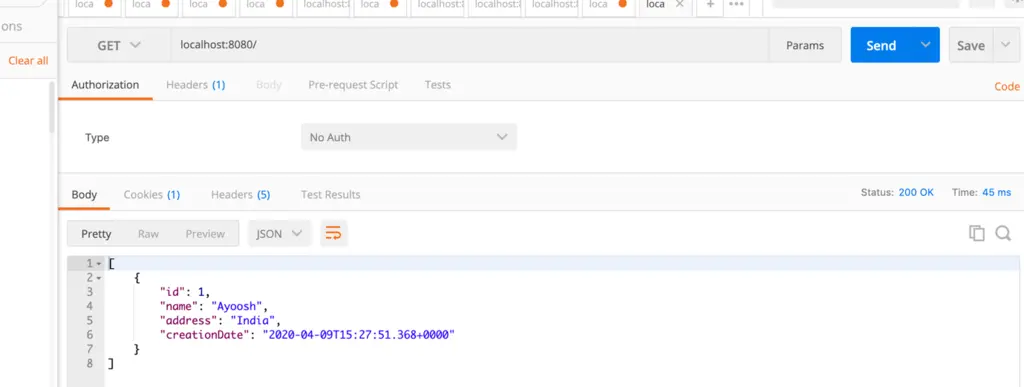Click line number 8 in the gutter
This screenshot has width=1024, height=387.
(89, 364)
